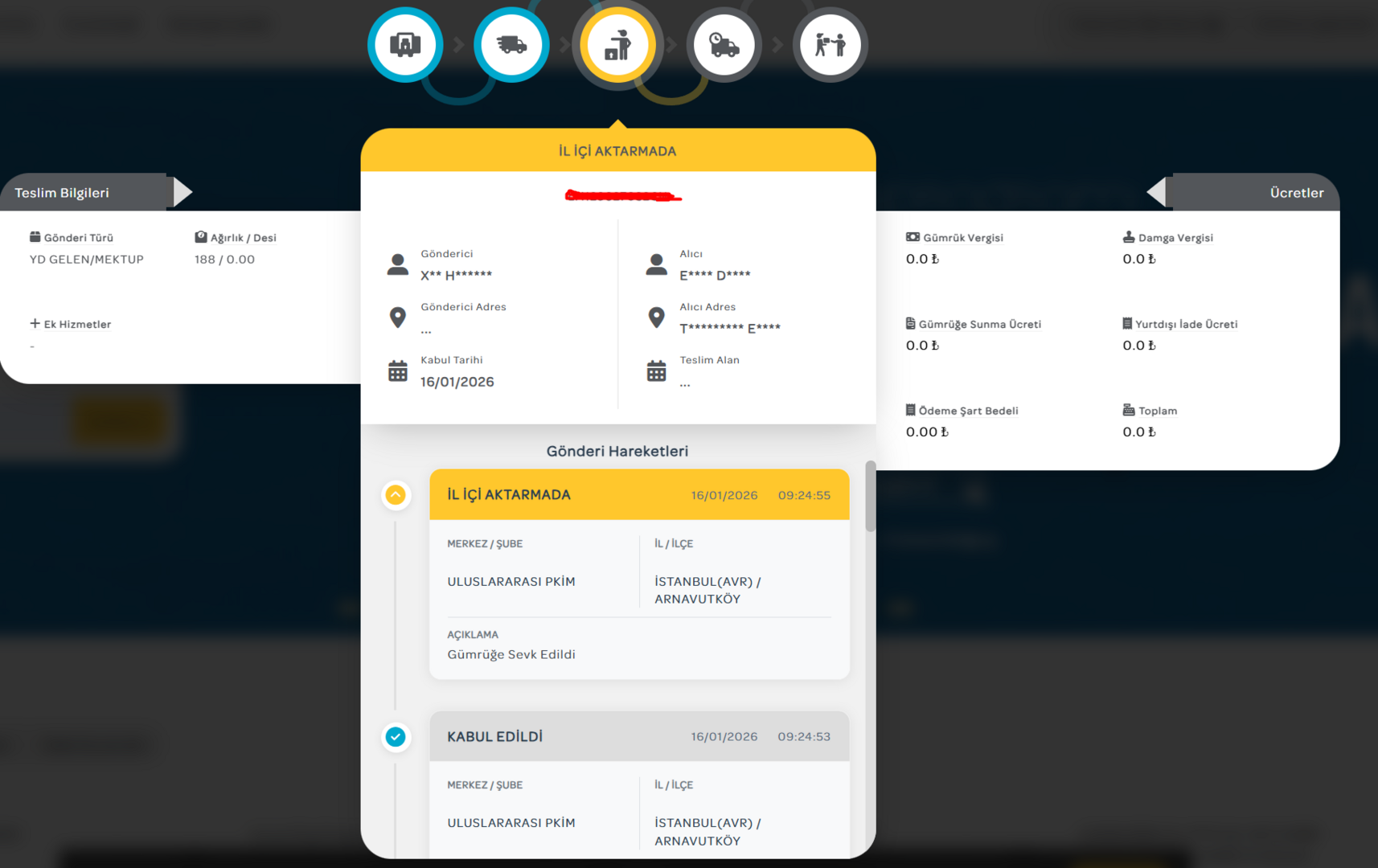Image resolution: width=1378 pixels, height=868 pixels.
Task: Click the yellow in-transfer step icon
Action: tap(617, 45)
